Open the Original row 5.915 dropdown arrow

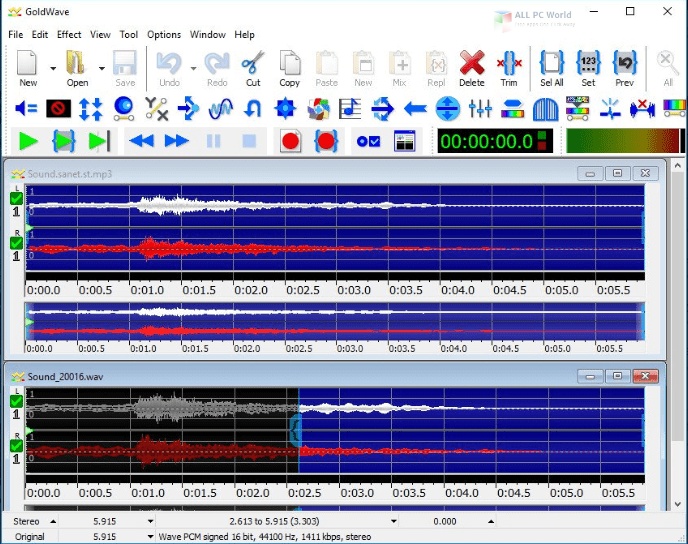pos(150,537)
